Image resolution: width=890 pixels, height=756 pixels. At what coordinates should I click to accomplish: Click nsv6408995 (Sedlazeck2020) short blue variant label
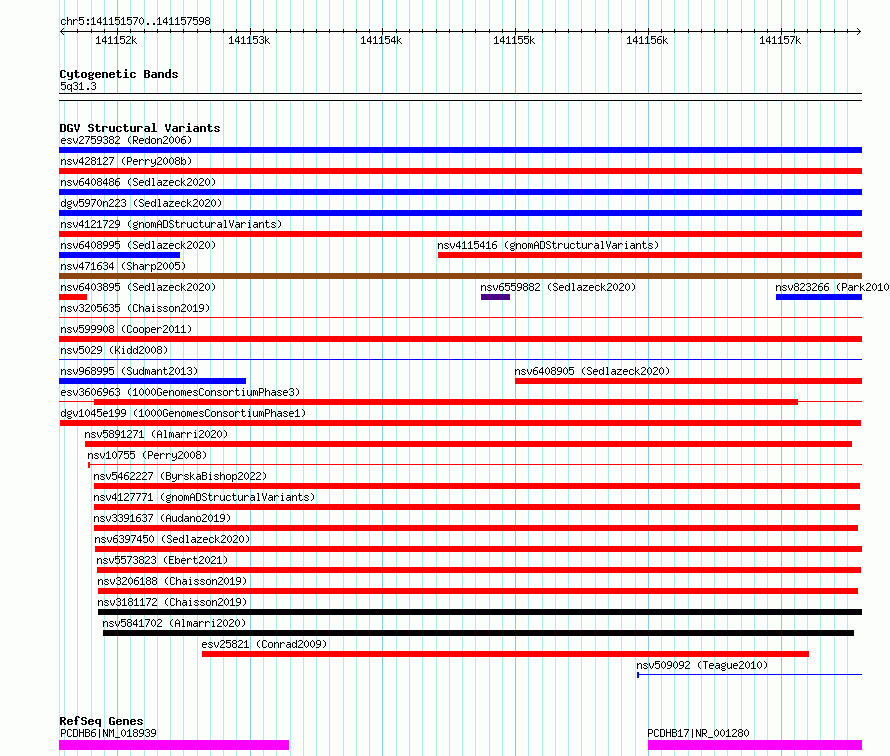pyautogui.click(x=138, y=245)
